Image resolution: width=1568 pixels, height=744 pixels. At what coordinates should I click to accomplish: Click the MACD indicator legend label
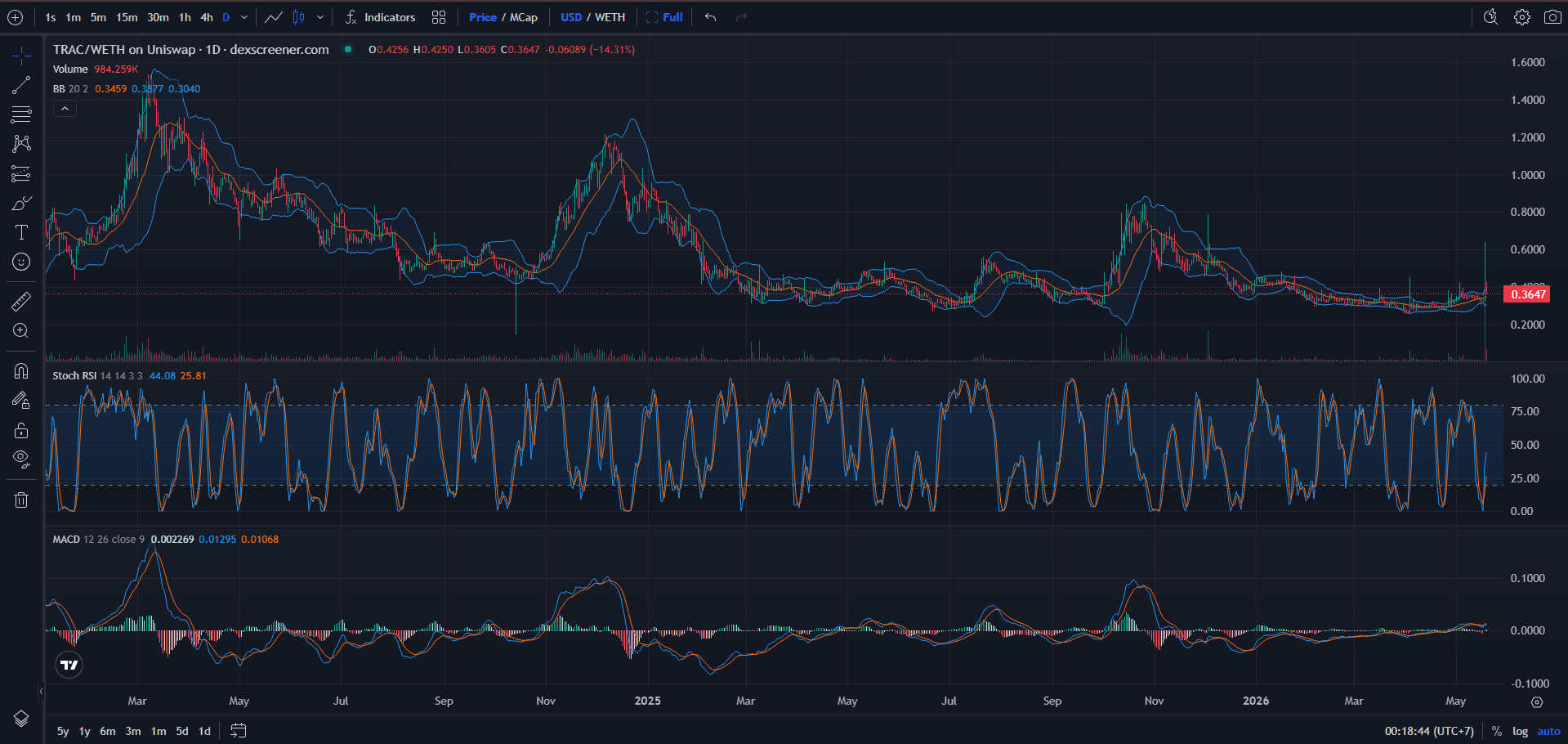tap(66, 540)
